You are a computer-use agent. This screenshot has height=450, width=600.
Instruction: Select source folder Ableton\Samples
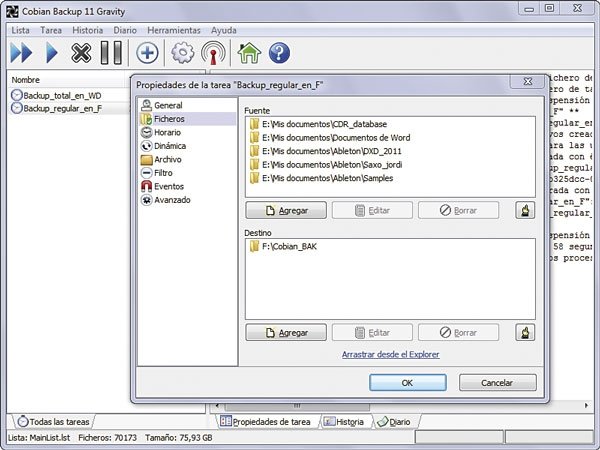click(x=321, y=178)
